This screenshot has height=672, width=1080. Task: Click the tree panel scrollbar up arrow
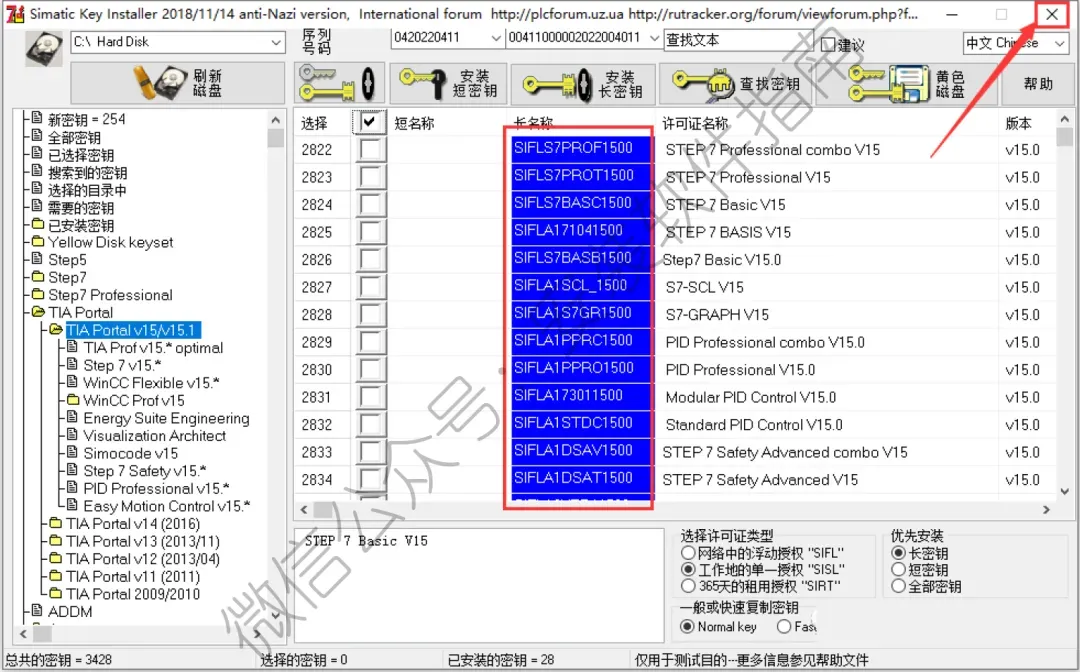276,119
